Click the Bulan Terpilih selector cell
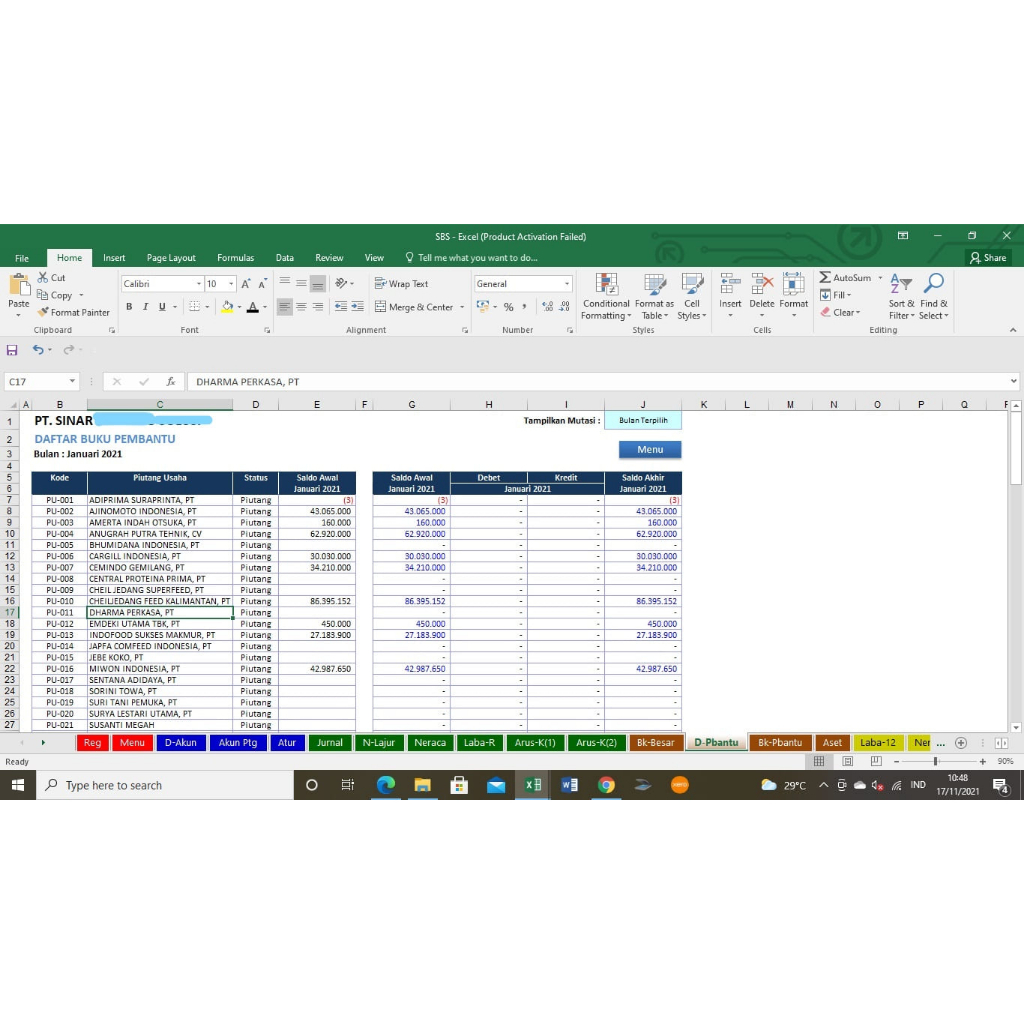 click(643, 421)
